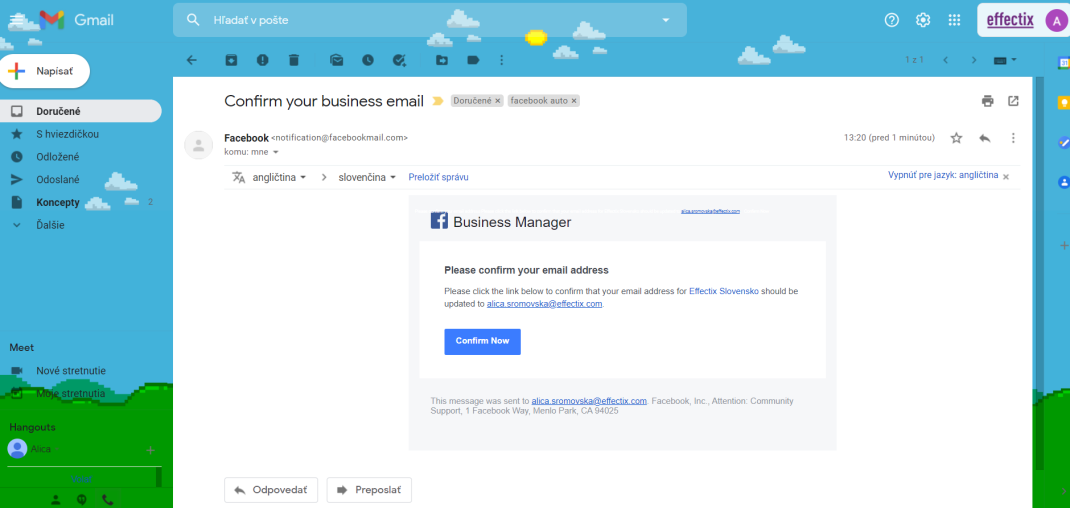1070x508 pixels.
Task: Open email in new window
Action: (1013, 101)
